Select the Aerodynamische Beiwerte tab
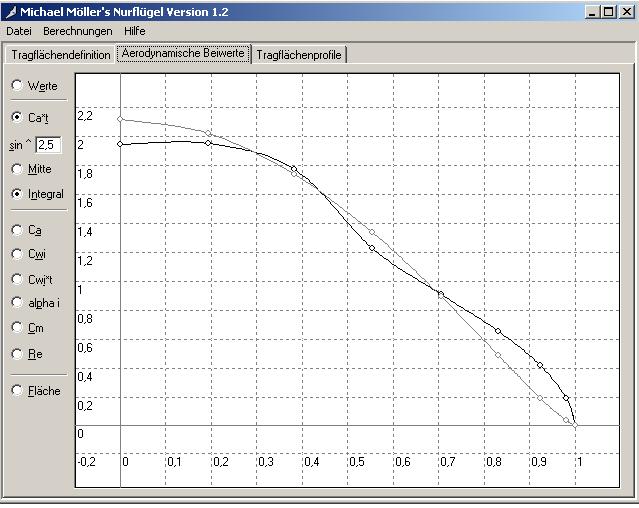Screen dimensions: 639x508 click(x=183, y=53)
